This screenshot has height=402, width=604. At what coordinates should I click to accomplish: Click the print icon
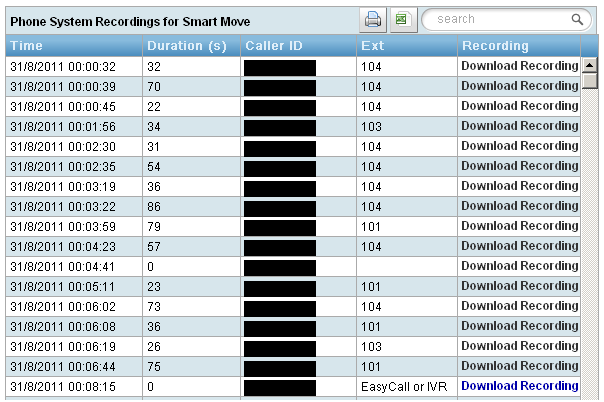[373, 19]
